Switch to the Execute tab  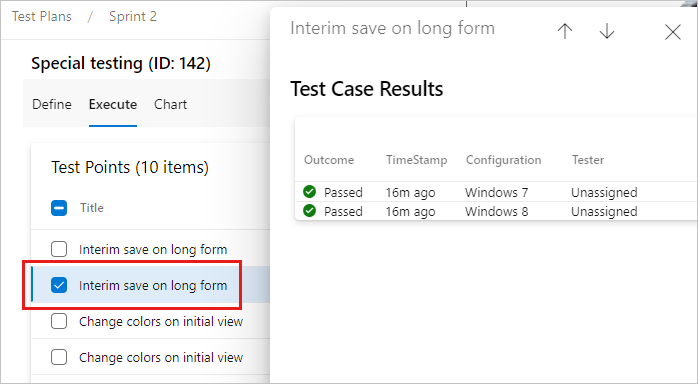pos(113,104)
